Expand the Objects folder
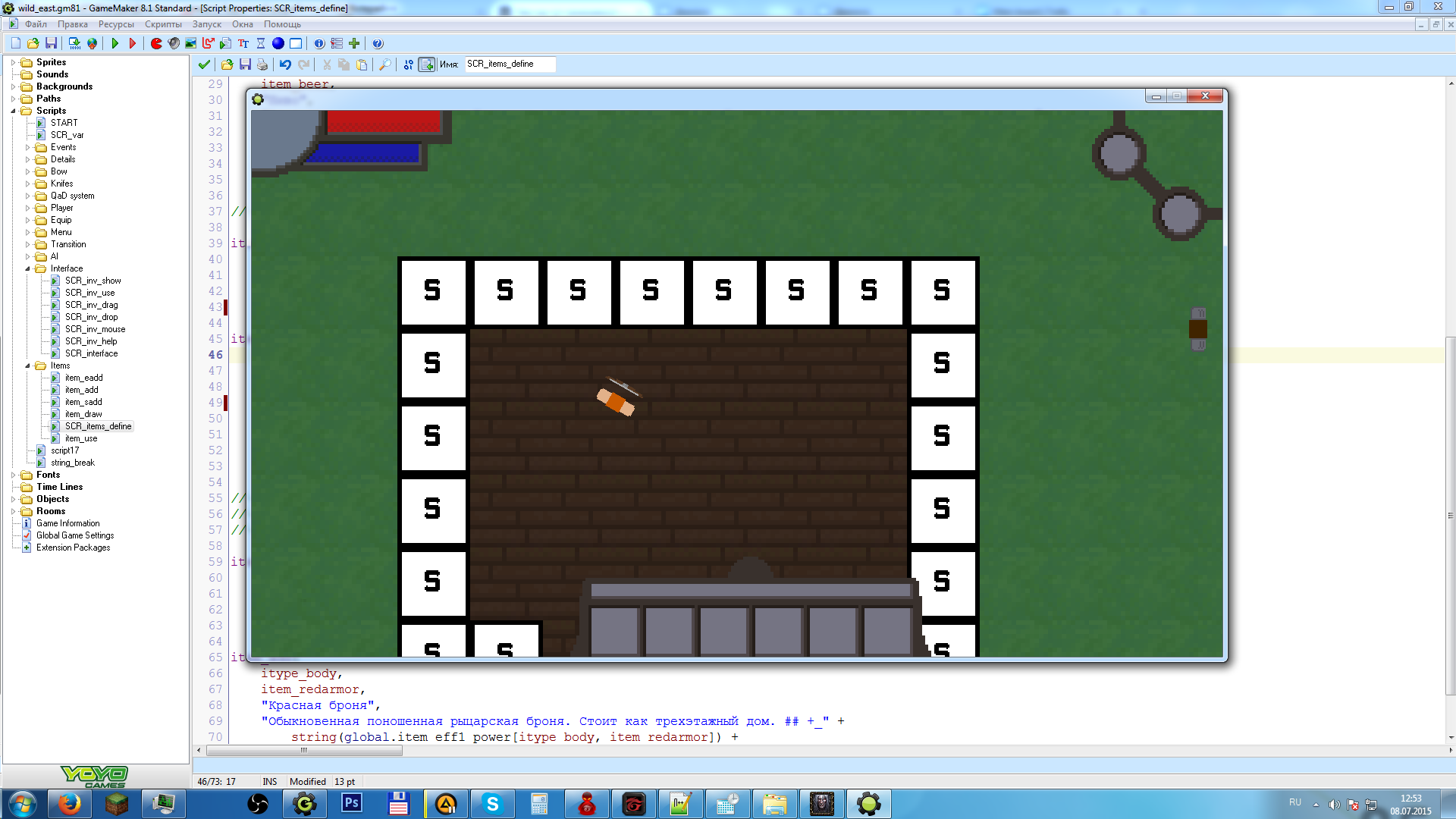 [x=13, y=499]
